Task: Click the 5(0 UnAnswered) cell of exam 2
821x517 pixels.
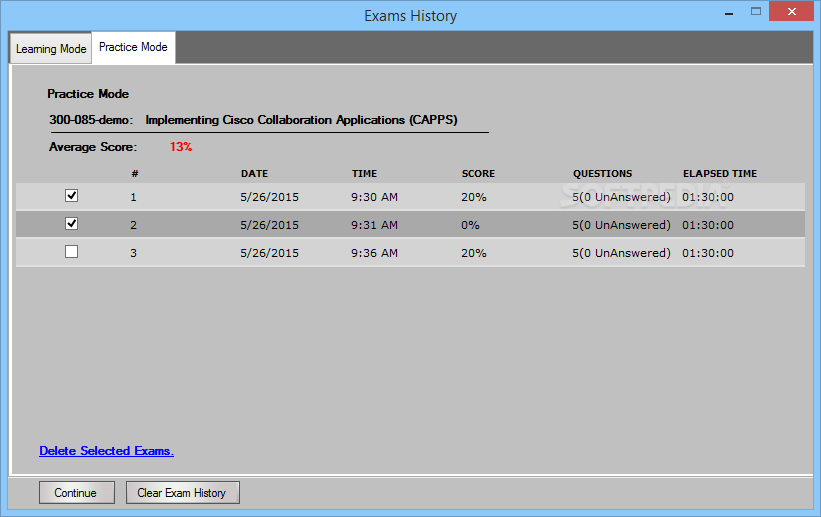Action: click(622, 225)
